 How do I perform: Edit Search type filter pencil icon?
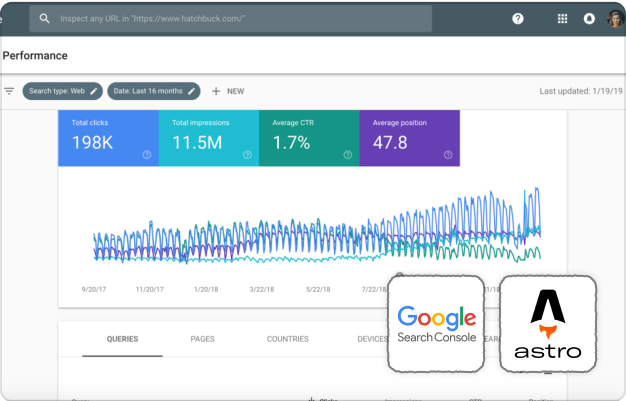tap(94, 91)
